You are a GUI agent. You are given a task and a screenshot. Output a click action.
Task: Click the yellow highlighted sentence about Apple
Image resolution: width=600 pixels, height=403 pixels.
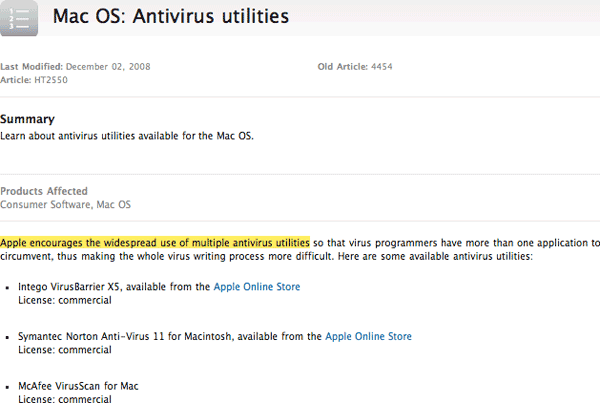click(x=155, y=243)
